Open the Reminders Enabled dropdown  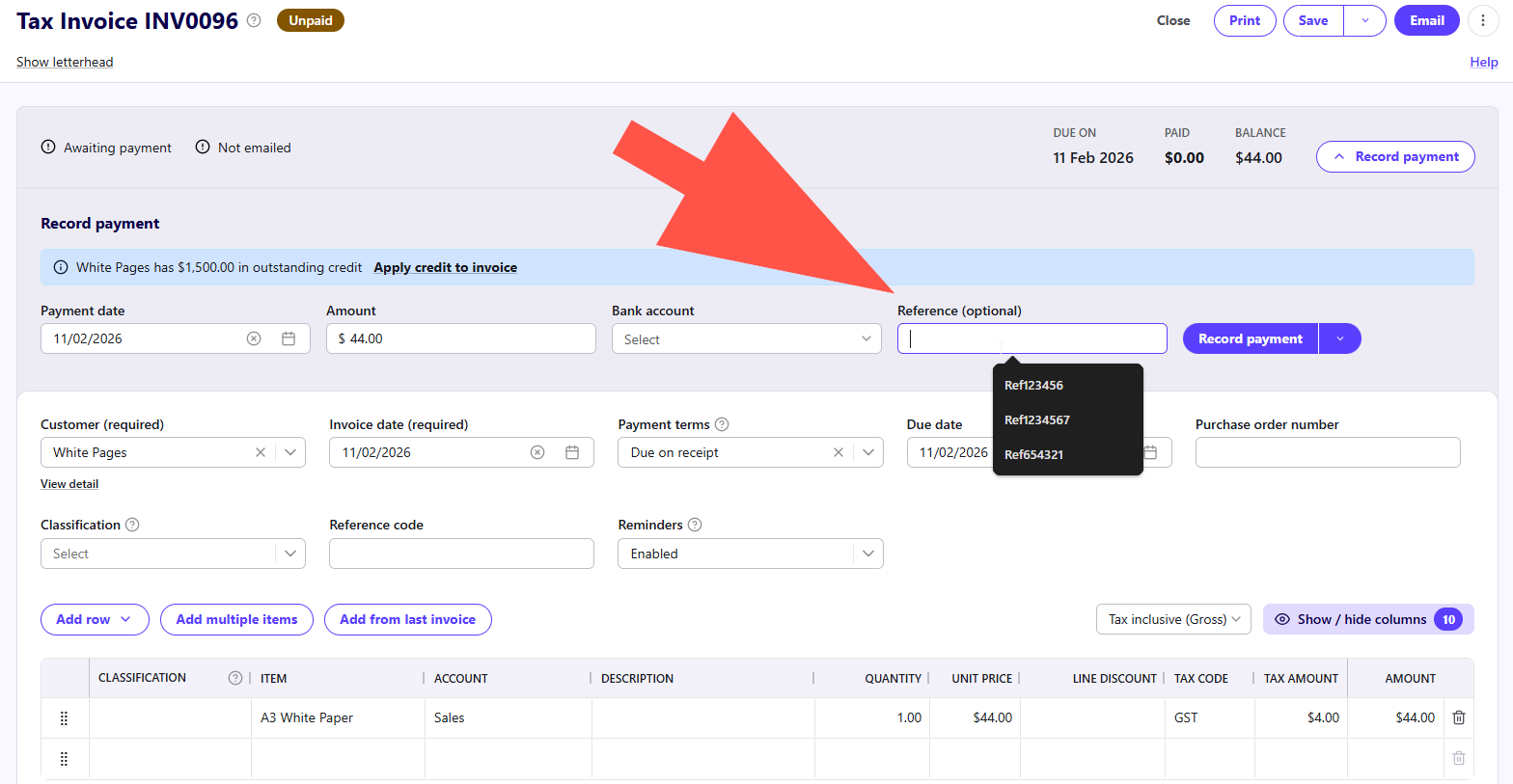[x=751, y=554]
